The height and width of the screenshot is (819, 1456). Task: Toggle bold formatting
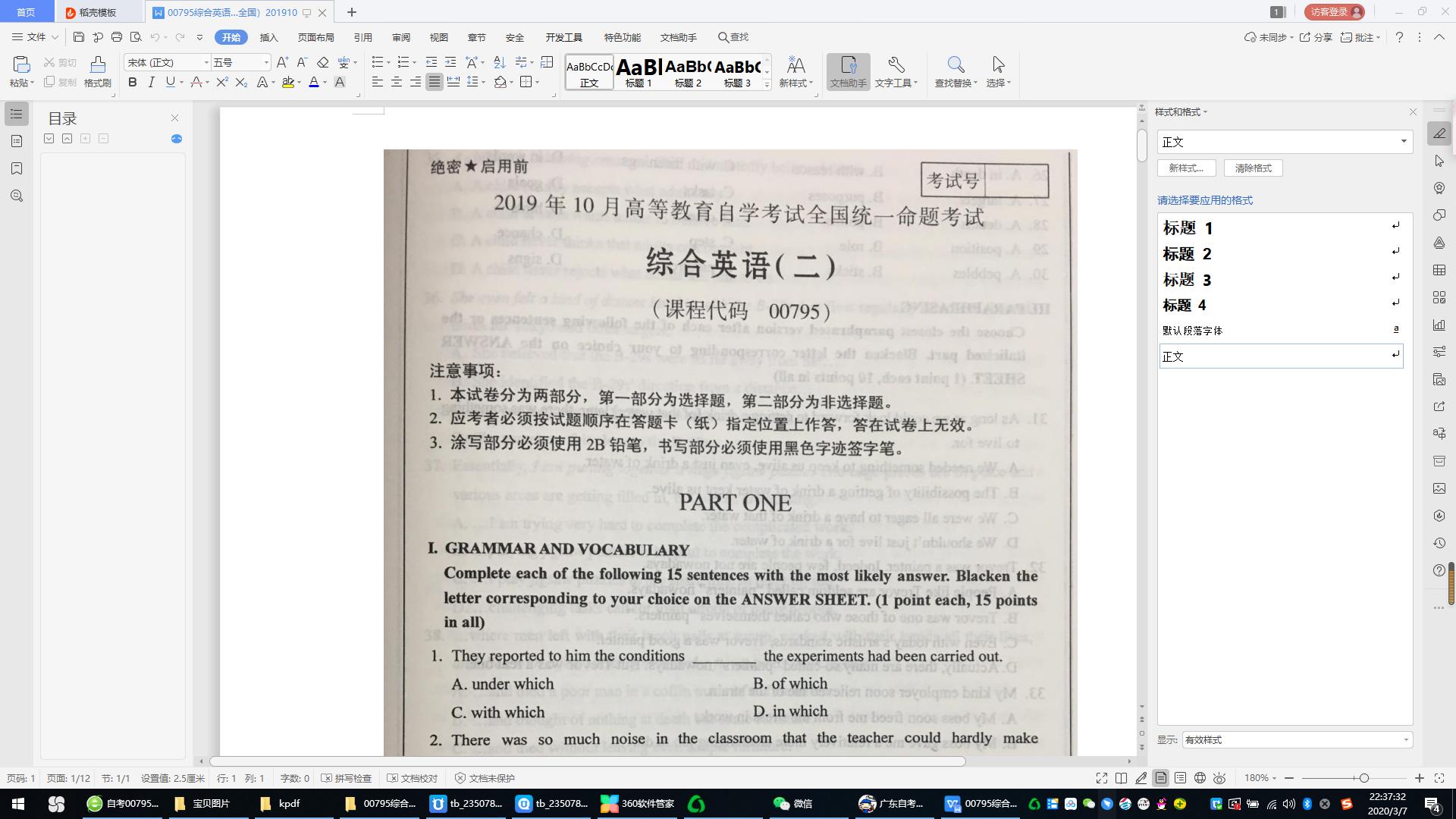pos(132,82)
